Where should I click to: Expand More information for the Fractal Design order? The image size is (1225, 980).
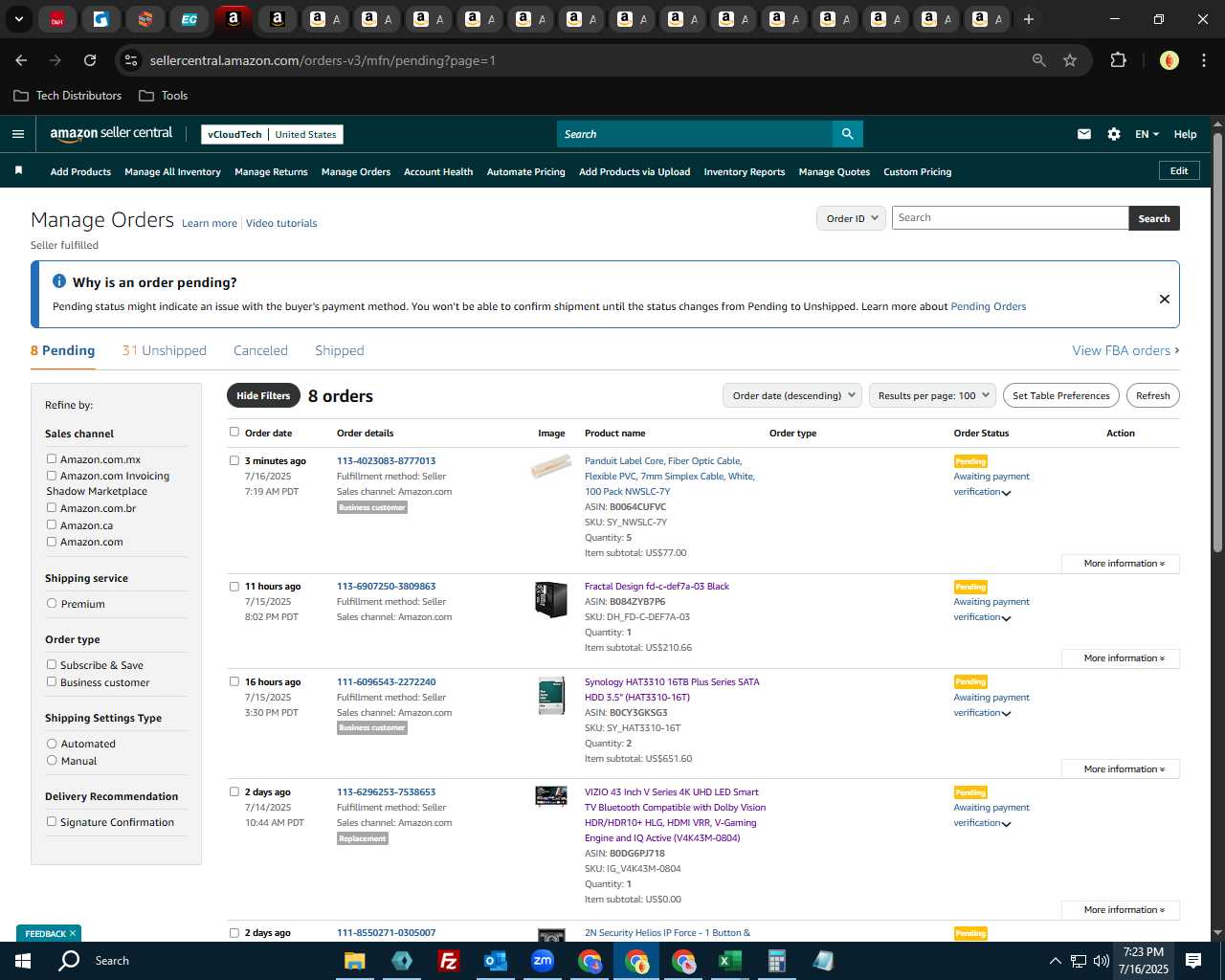[x=1121, y=658]
